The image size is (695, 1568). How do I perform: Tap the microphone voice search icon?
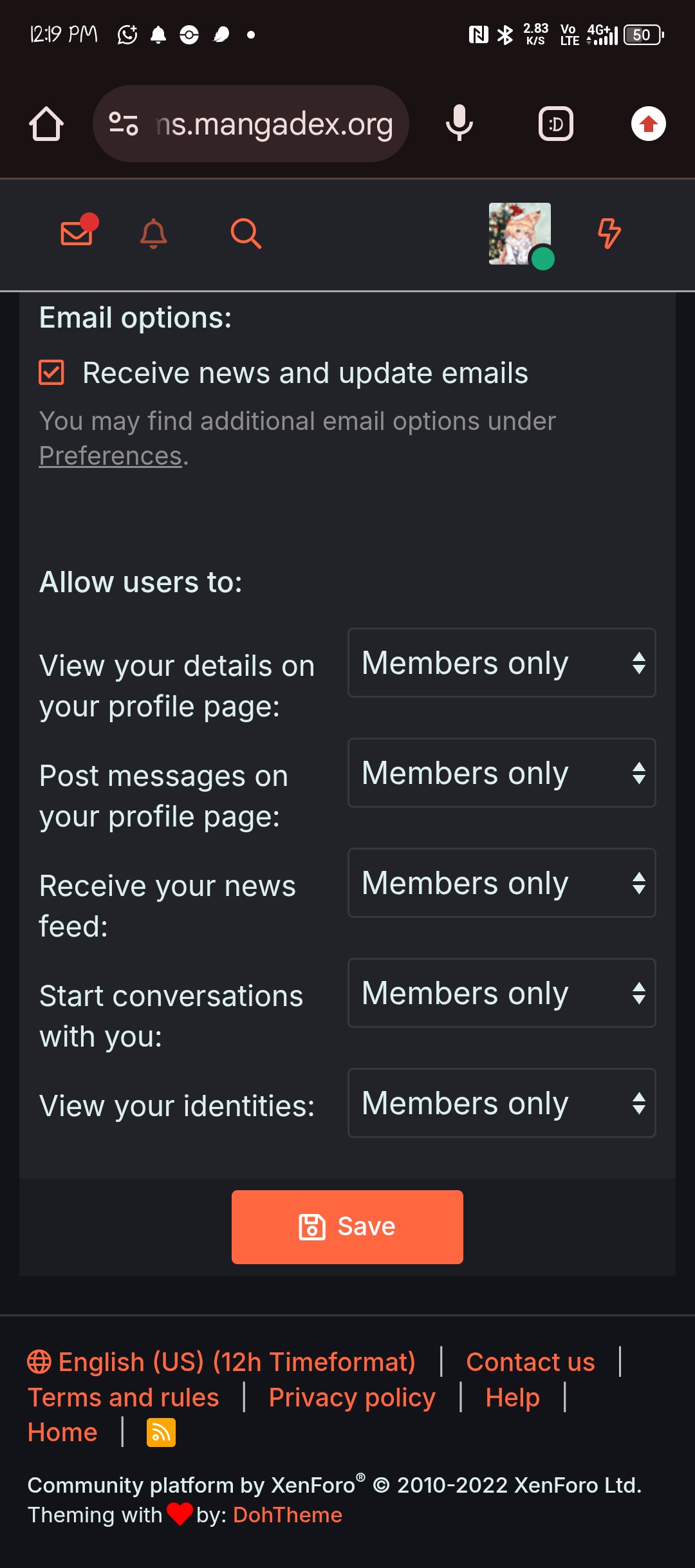coord(459,124)
